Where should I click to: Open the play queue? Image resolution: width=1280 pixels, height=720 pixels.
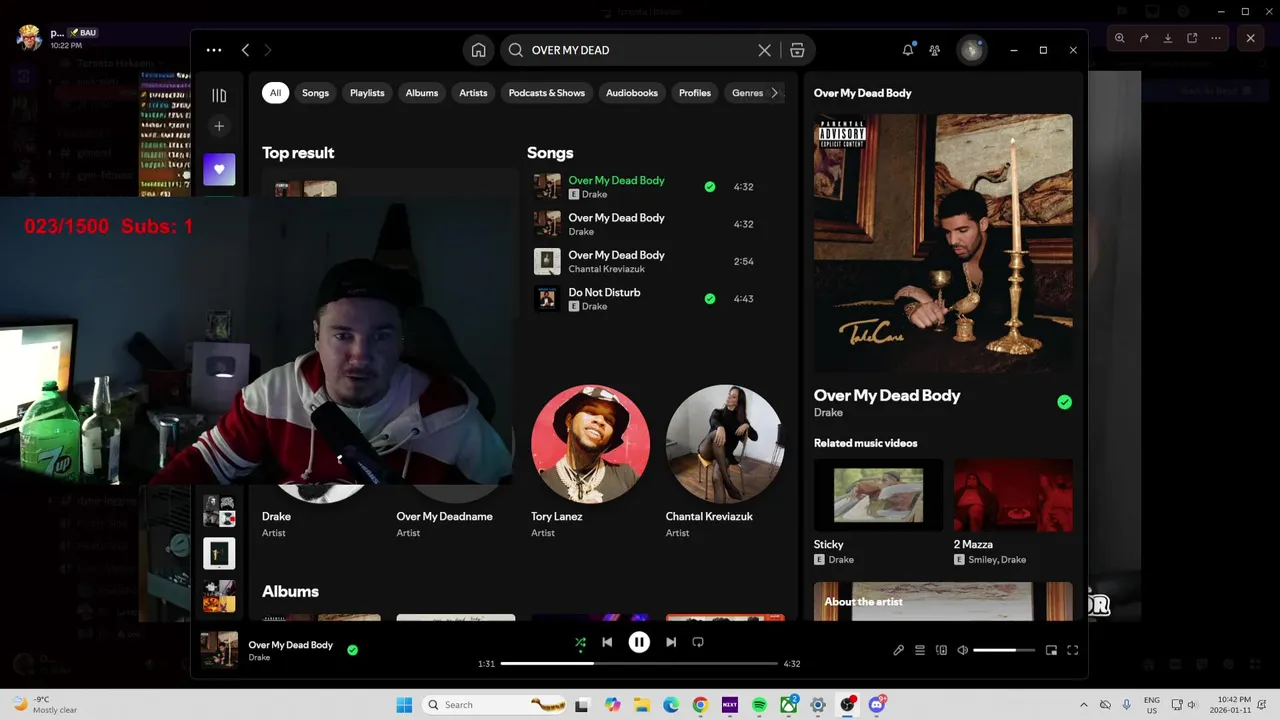(920, 650)
